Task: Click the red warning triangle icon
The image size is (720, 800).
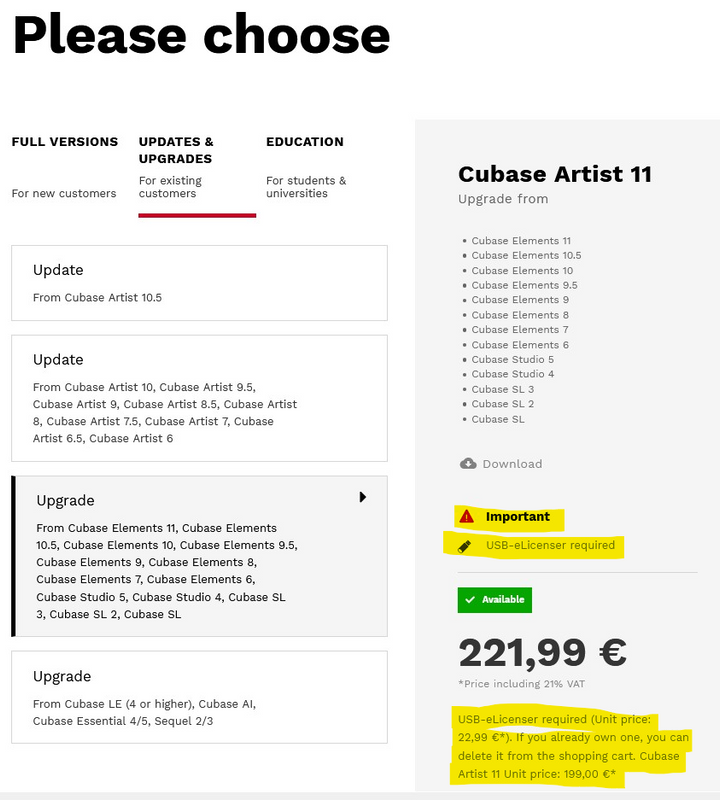Action: (x=467, y=517)
